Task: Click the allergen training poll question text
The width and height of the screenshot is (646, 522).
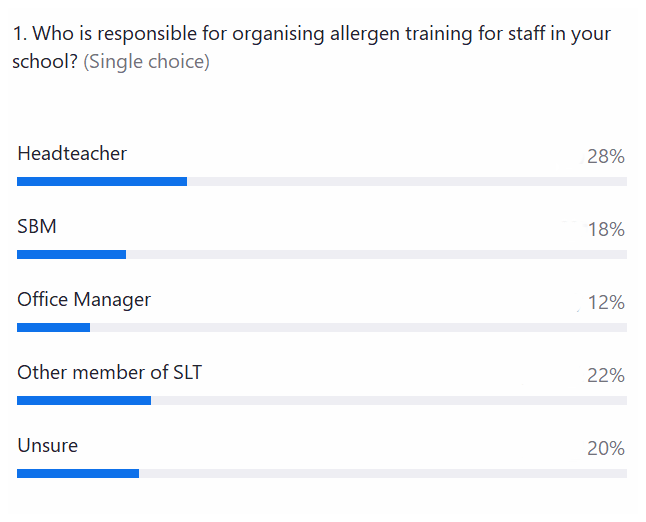Action: (311, 35)
